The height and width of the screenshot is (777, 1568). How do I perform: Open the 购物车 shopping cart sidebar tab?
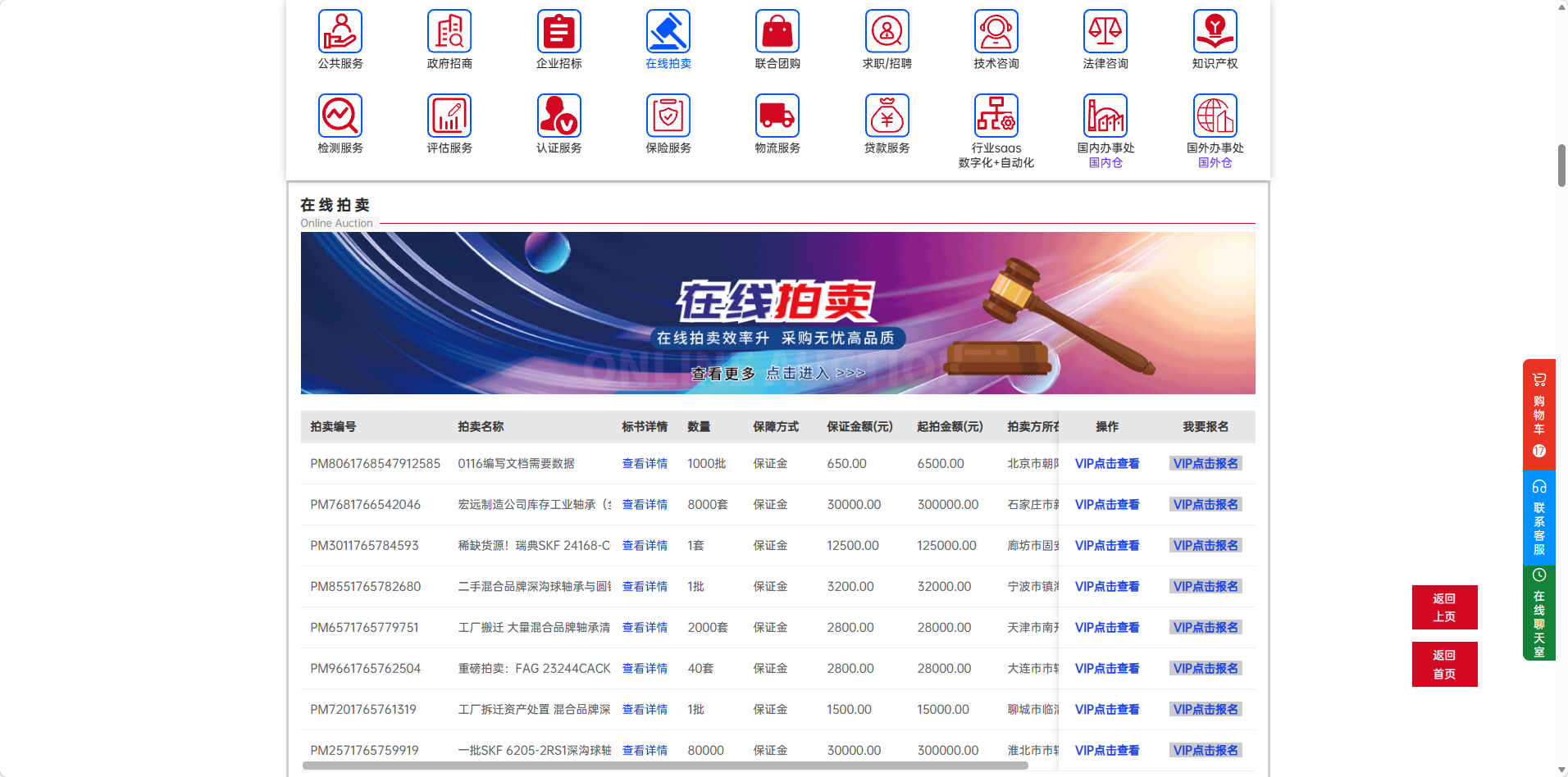[x=1538, y=415]
